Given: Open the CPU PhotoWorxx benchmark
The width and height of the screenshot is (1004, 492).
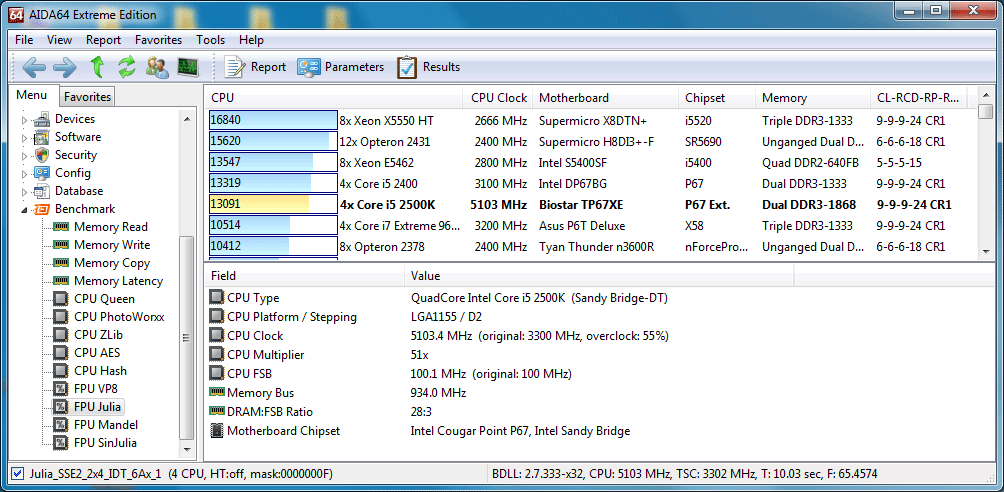Looking at the screenshot, I should pos(119,316).
